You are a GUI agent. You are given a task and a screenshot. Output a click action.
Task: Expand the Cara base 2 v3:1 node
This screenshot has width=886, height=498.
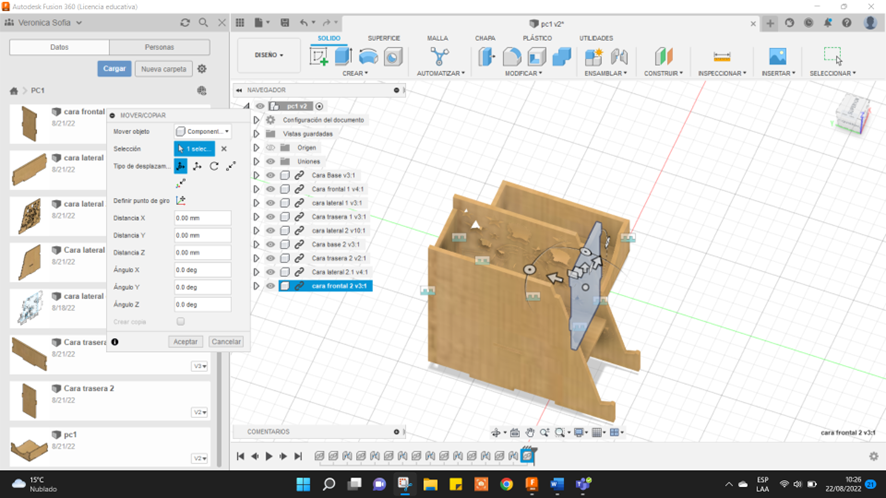click(x=257, y=245)
